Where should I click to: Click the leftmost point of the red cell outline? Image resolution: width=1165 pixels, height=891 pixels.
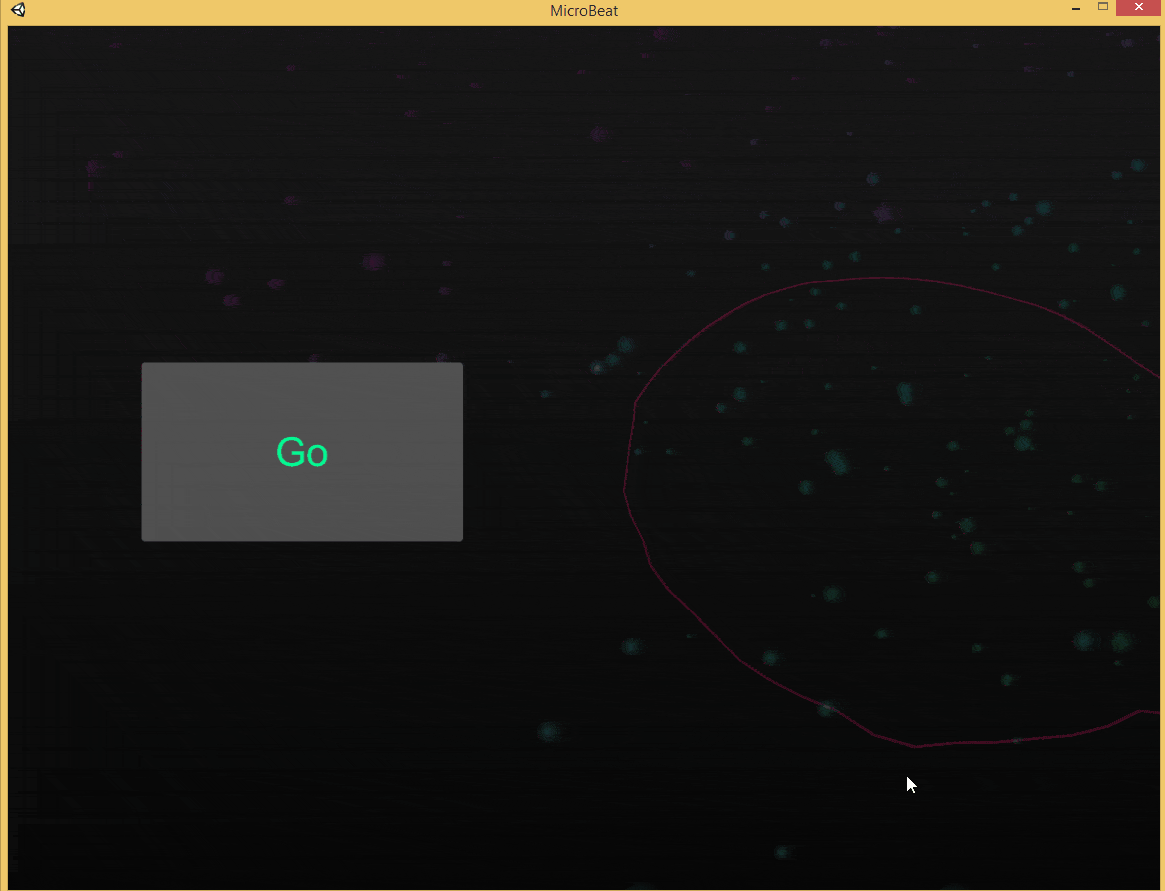click(624, 490)
